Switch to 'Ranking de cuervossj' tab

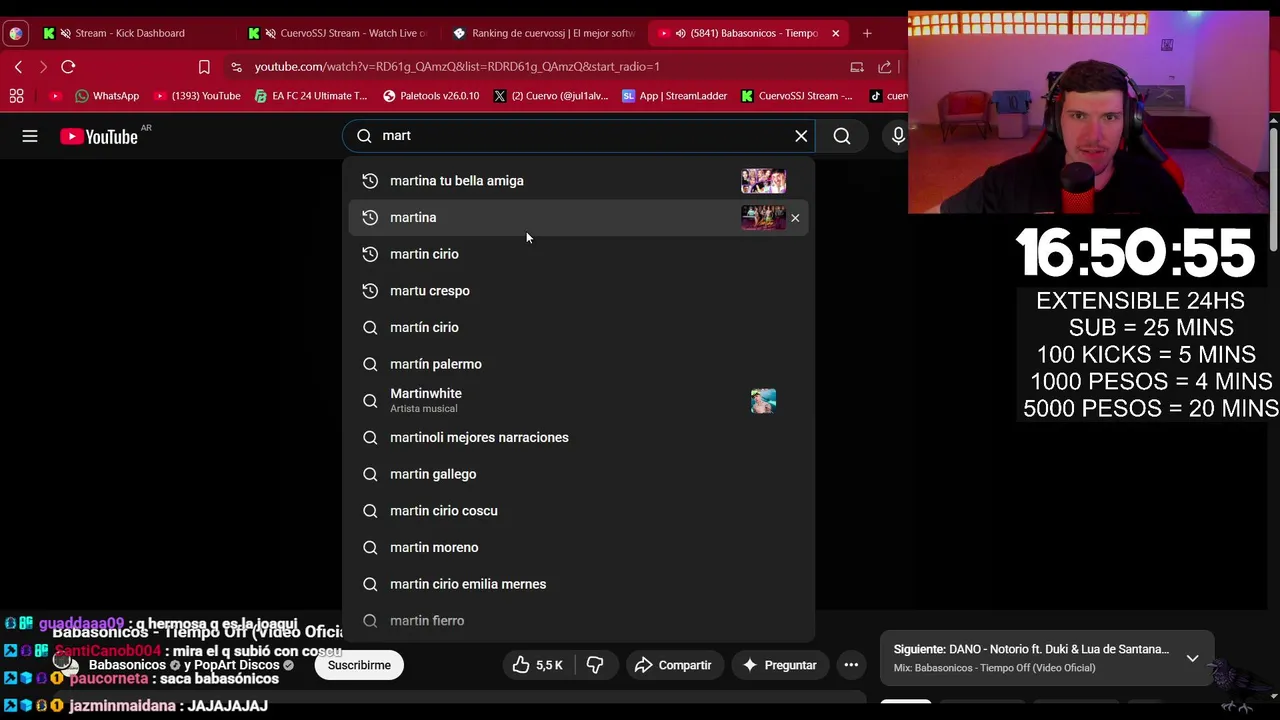pyautogui.click(x=545, y=33)
